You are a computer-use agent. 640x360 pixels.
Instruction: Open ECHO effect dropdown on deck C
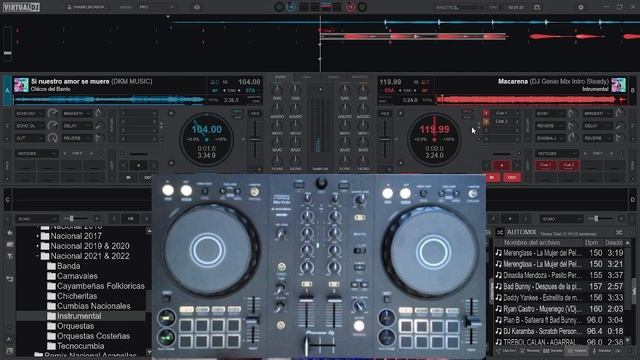[x=36, y=219]
